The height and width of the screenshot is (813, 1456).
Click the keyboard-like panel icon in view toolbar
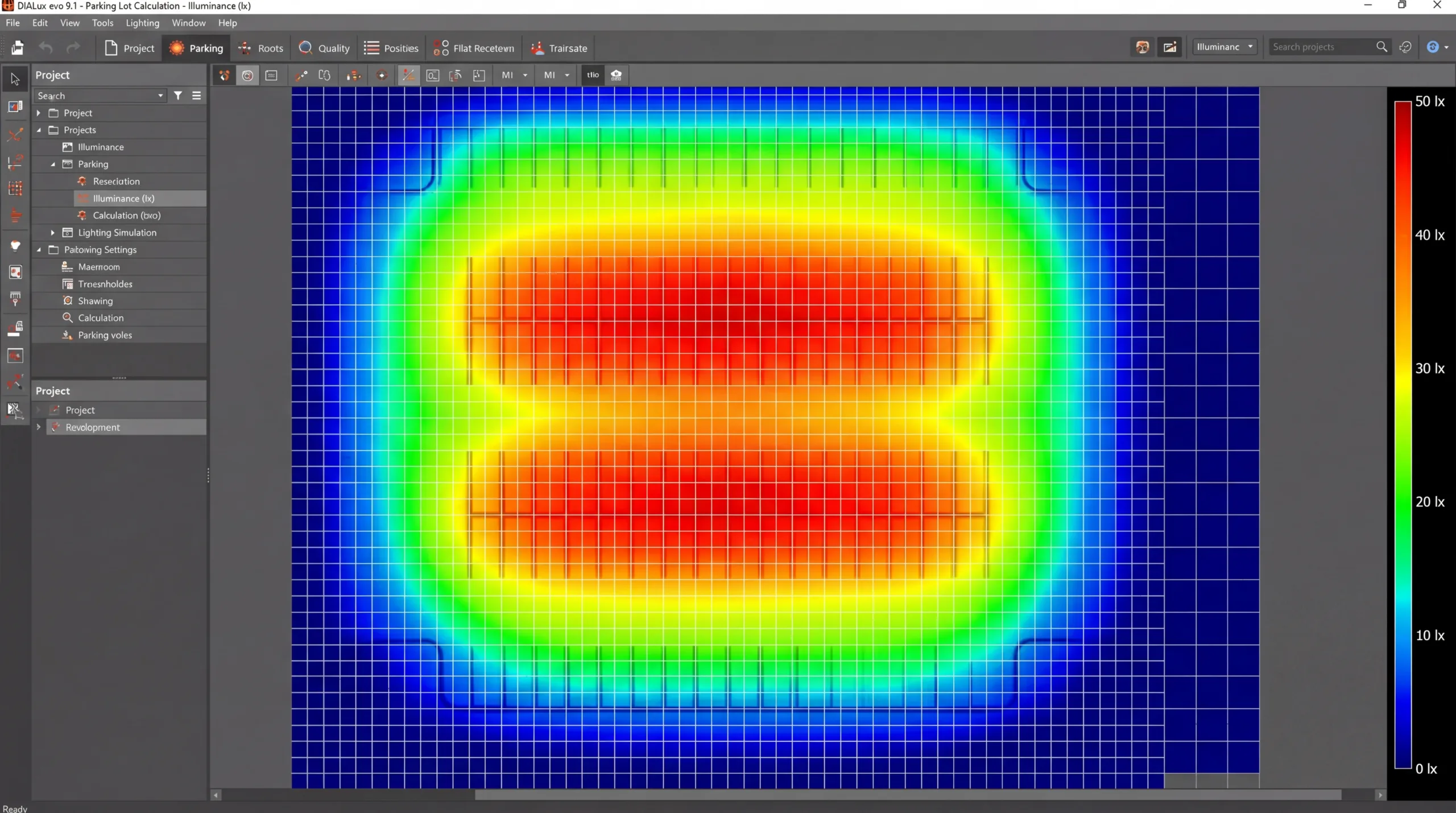(x=271, y=75)
